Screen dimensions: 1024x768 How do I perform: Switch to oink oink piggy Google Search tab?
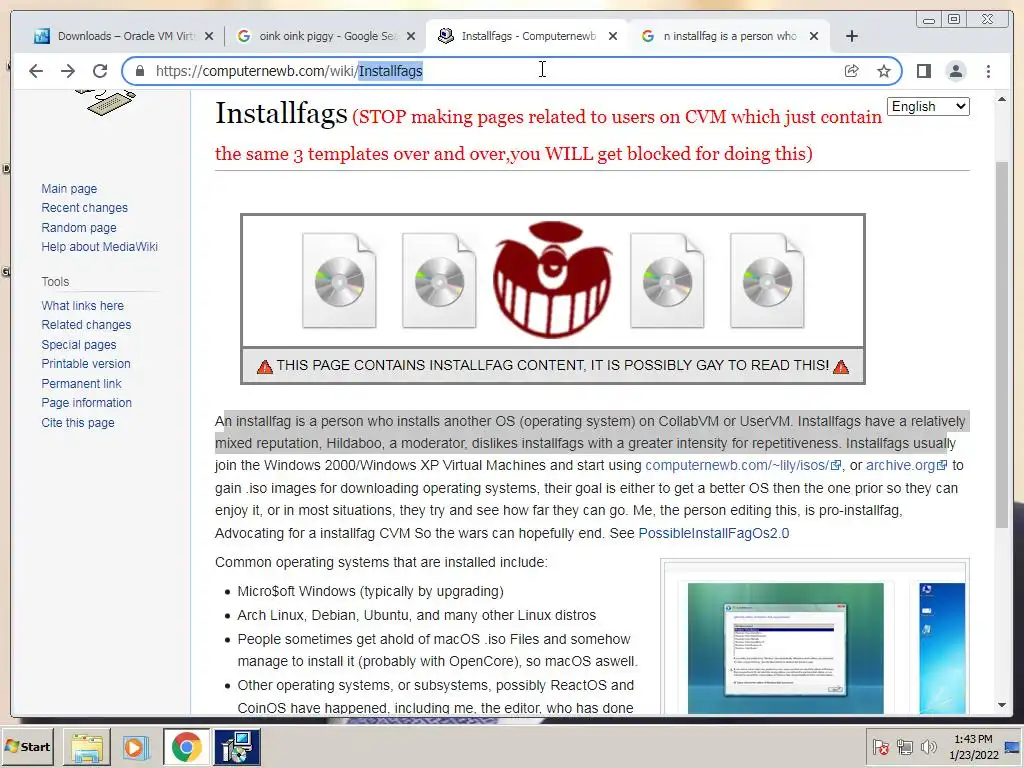[x=327, y=36]
